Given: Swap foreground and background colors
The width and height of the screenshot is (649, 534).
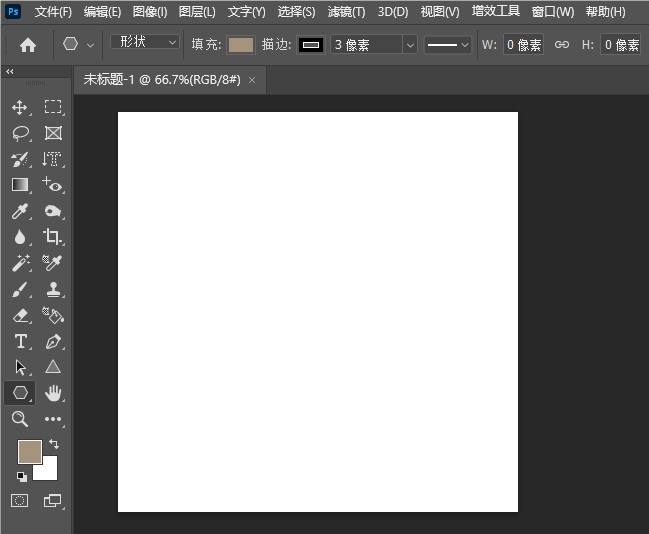Looking at the screenshot, I should coord(54,444).
